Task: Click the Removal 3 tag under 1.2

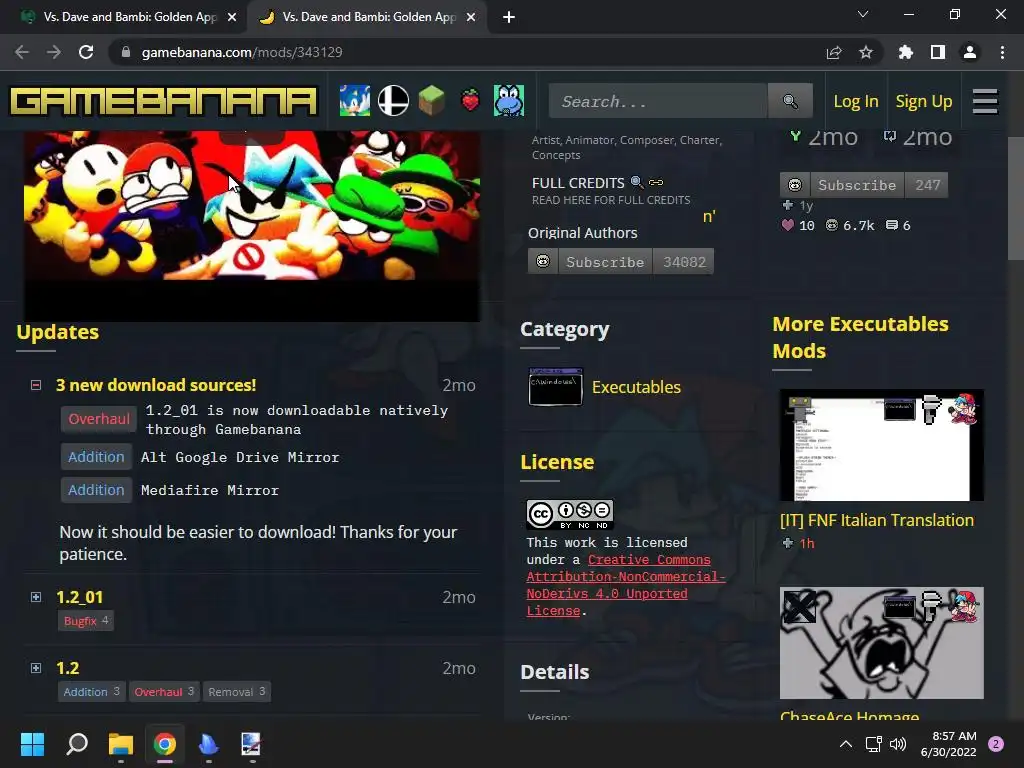Action: coord(236,692)
